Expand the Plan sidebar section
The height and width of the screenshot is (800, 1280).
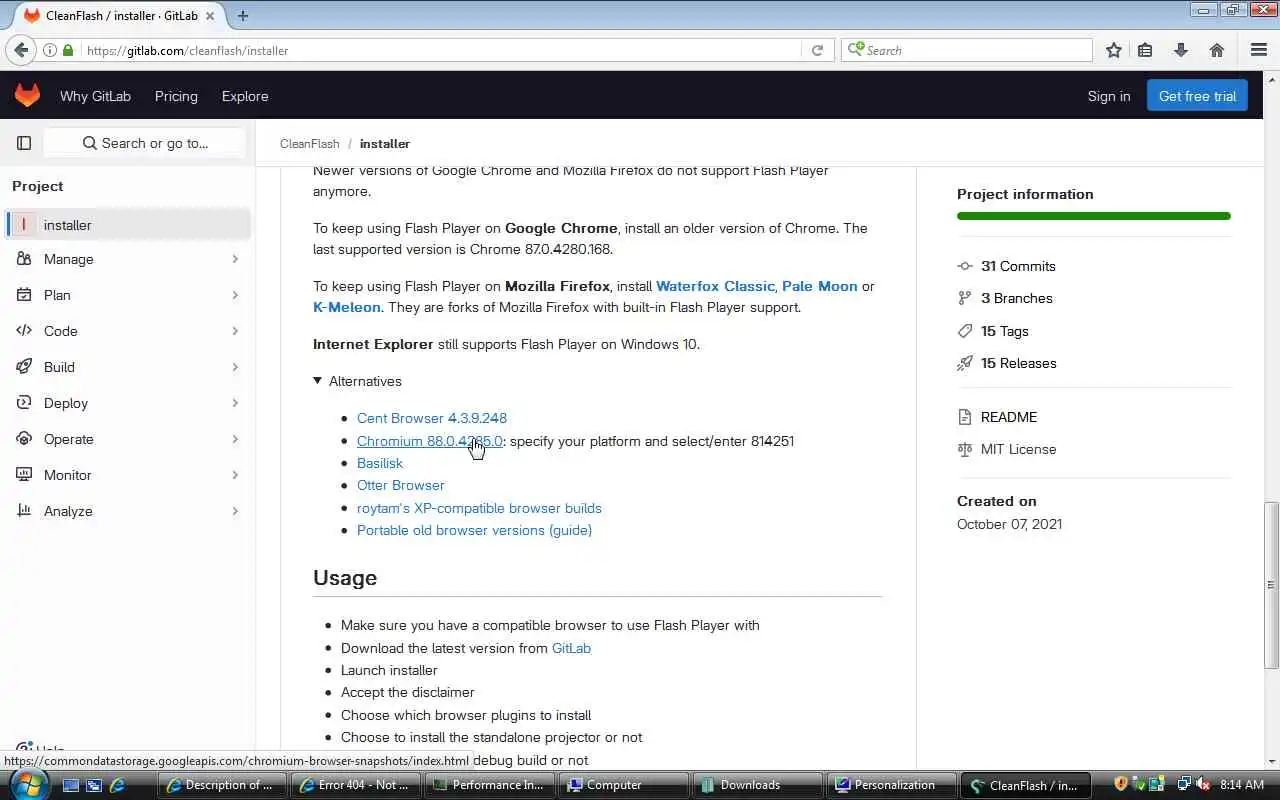pyautogui.click(x=128, y=295)
